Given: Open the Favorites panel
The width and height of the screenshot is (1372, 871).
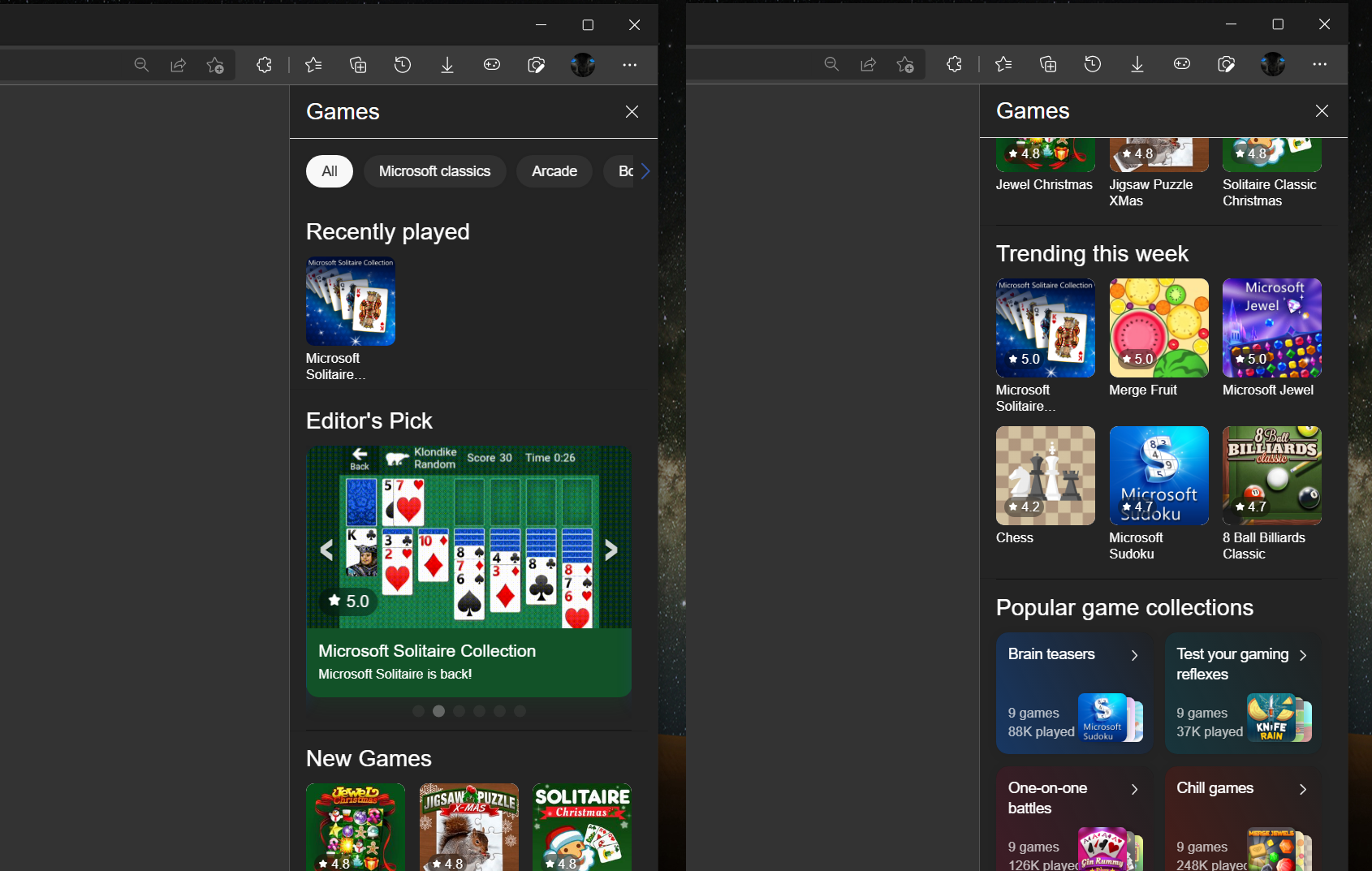Looking at the screenshot, I should click(x=313, y=65).
